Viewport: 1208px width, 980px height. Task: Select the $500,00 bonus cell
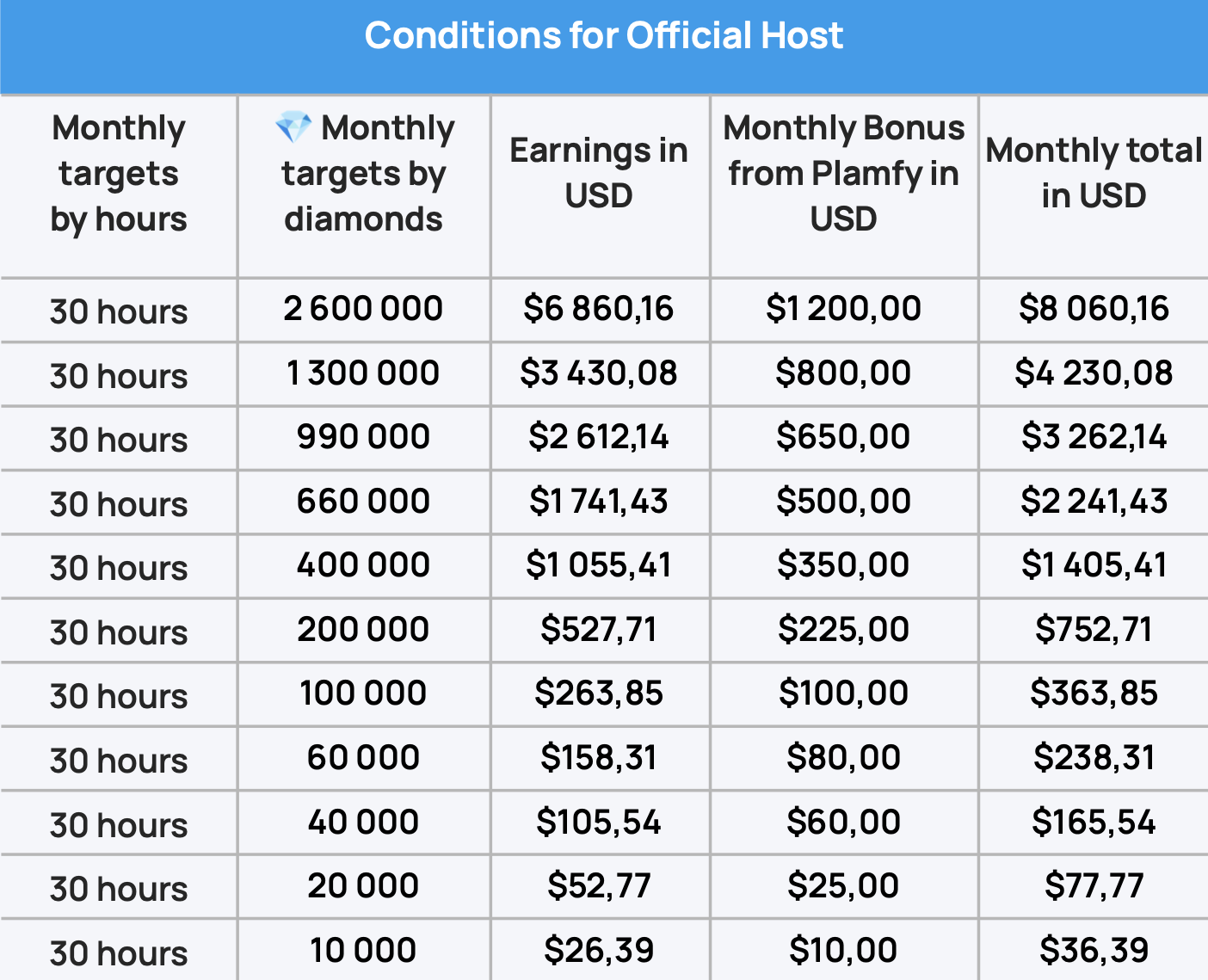(844, 502)
